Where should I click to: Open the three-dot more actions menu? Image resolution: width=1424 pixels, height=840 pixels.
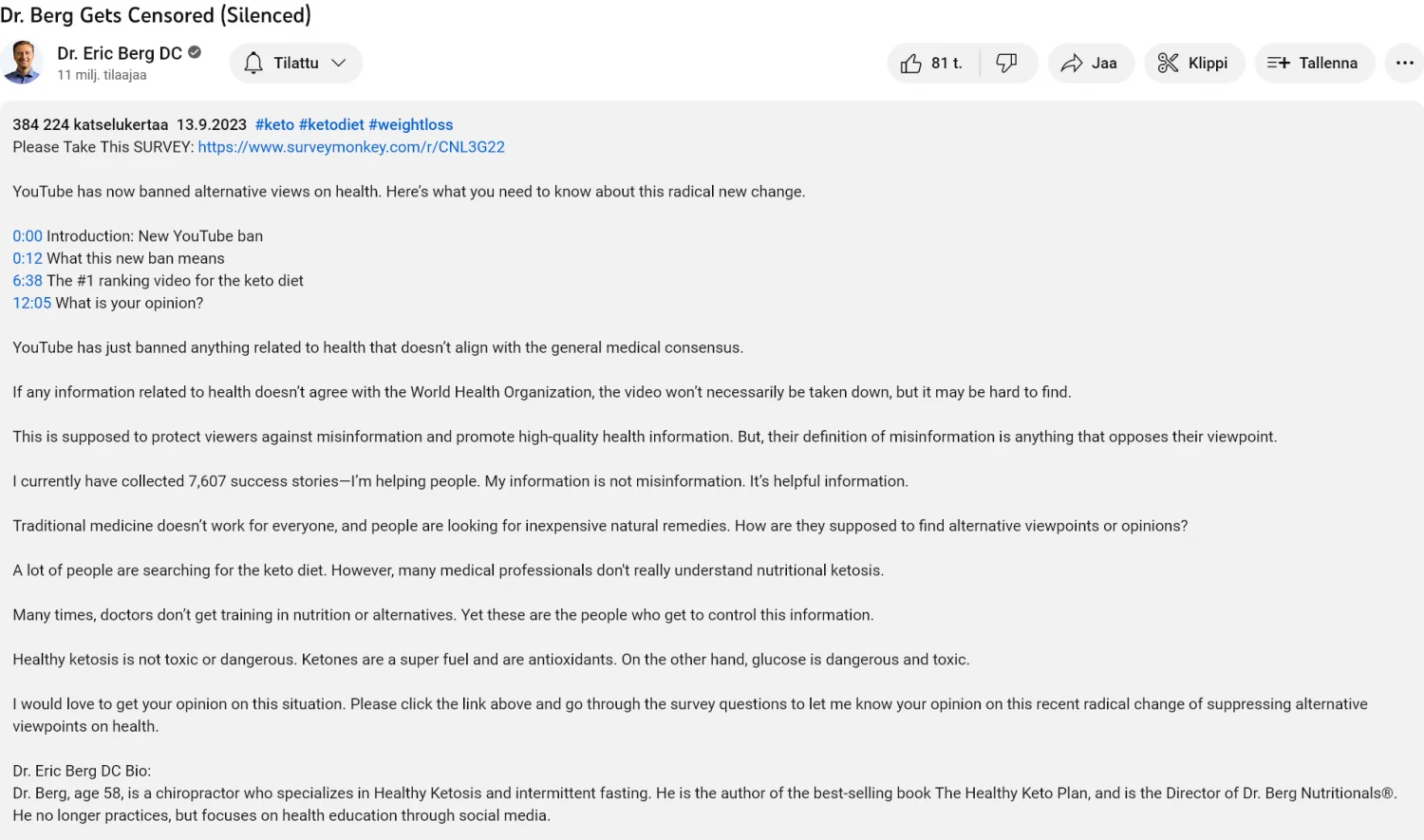click(x=1404, y=64)
